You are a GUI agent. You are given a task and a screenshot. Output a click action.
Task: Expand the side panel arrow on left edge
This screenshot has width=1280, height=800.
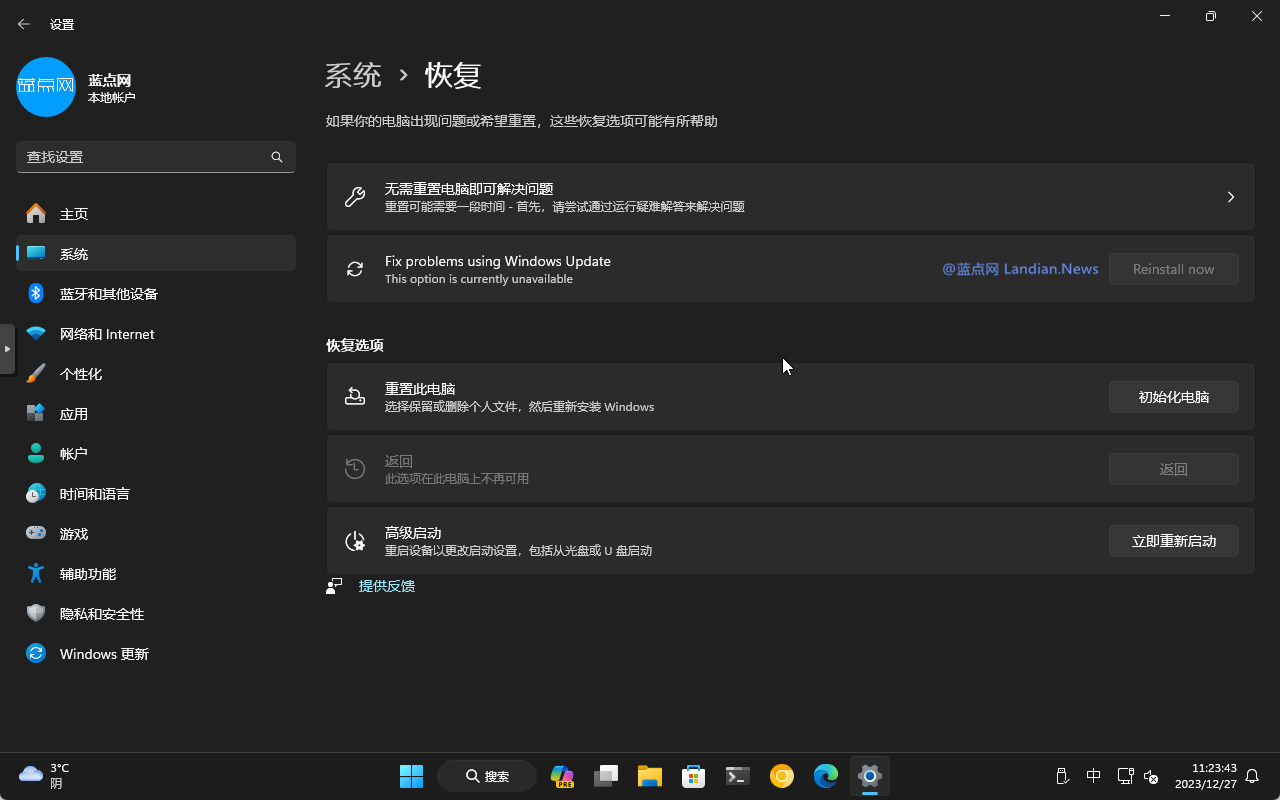7,349
